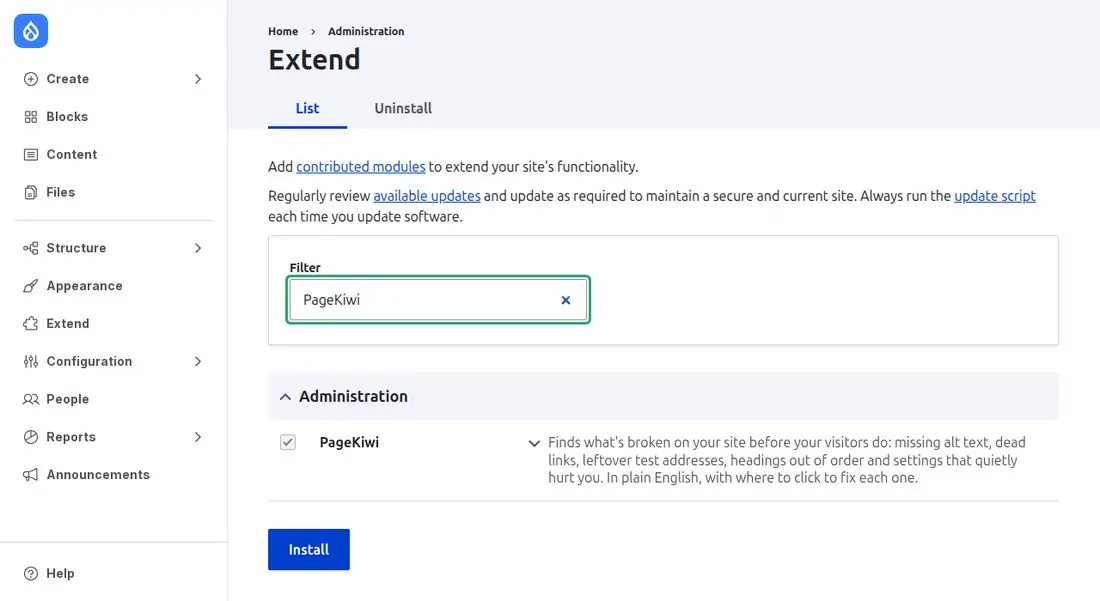1100x601 pixels.
Task: Click the People users icon
Action: [31, 400]
